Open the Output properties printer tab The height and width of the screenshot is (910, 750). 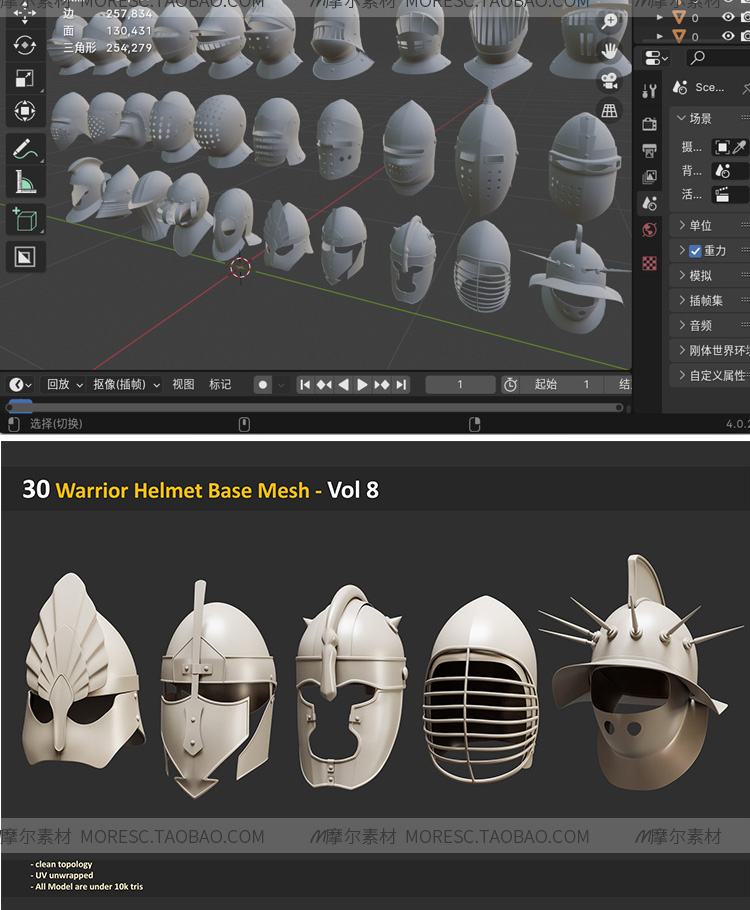(649, 150)
